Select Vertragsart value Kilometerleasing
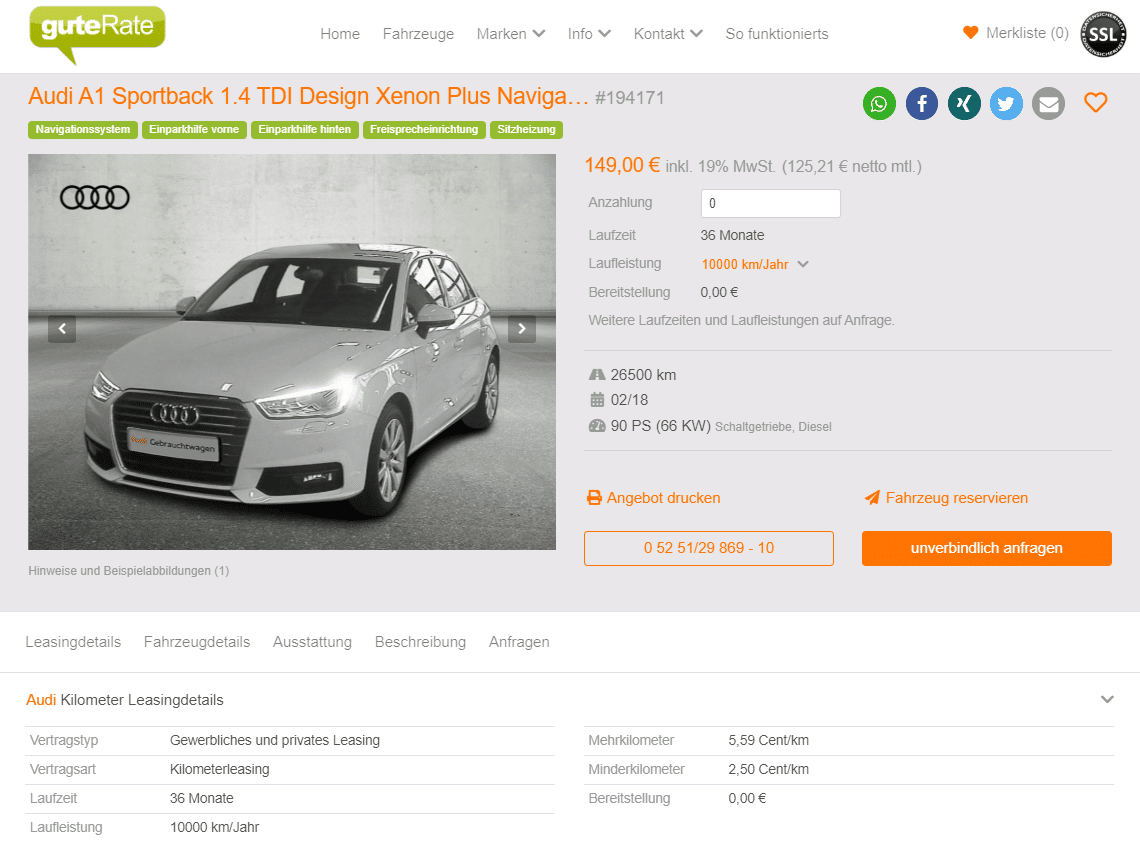This screenshot has height=851, width=1140. pyautogui.click(x=220, y=770)
